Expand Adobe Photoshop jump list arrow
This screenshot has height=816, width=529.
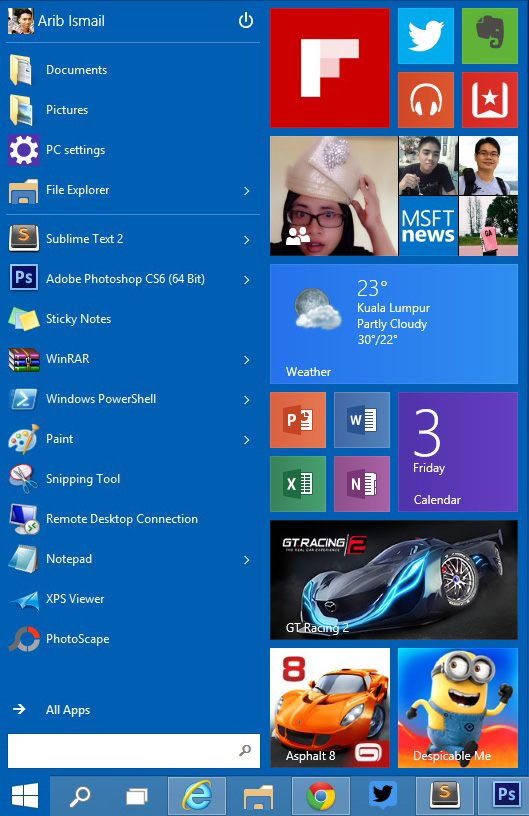click(247, 280)
